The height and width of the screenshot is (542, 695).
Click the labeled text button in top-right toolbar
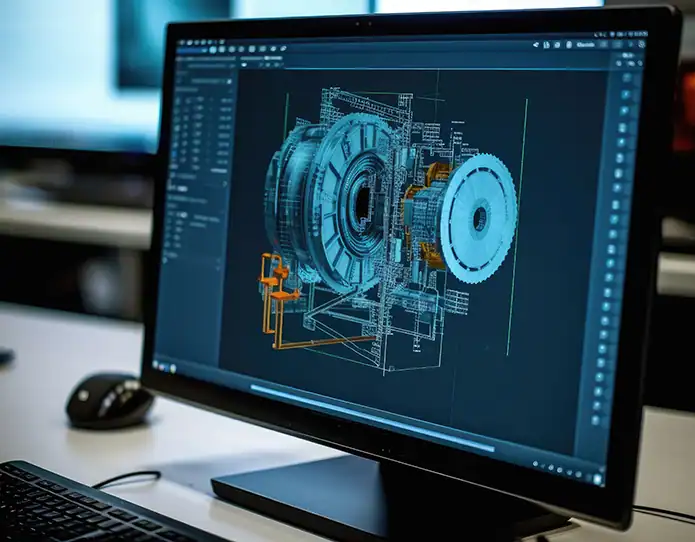click(586, 45)
